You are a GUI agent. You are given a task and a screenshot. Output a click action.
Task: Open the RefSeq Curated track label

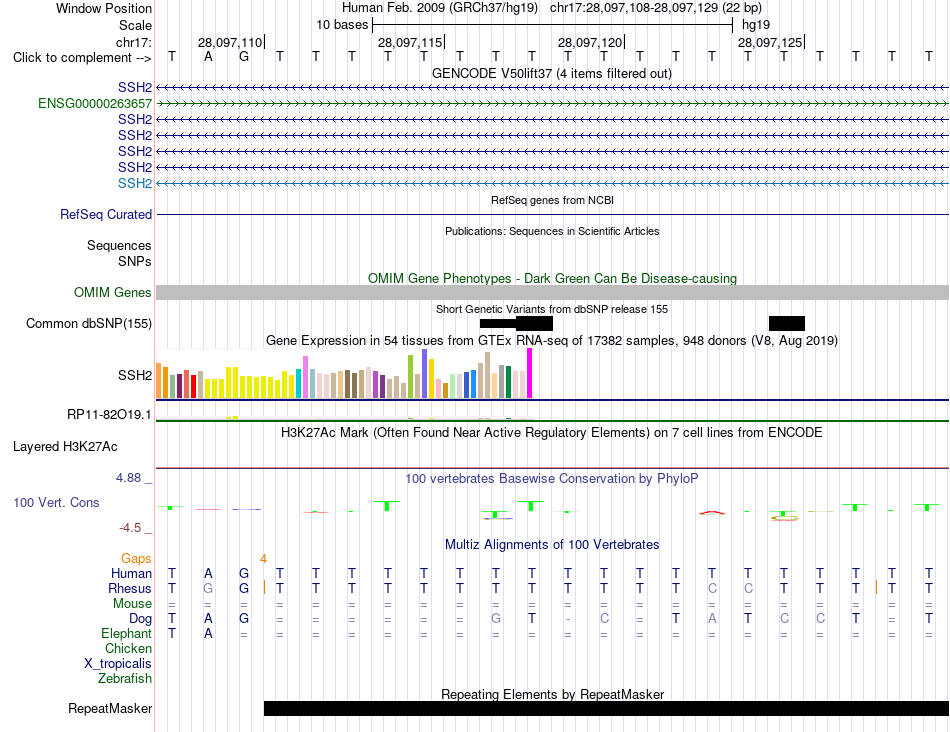pos(106,215)
